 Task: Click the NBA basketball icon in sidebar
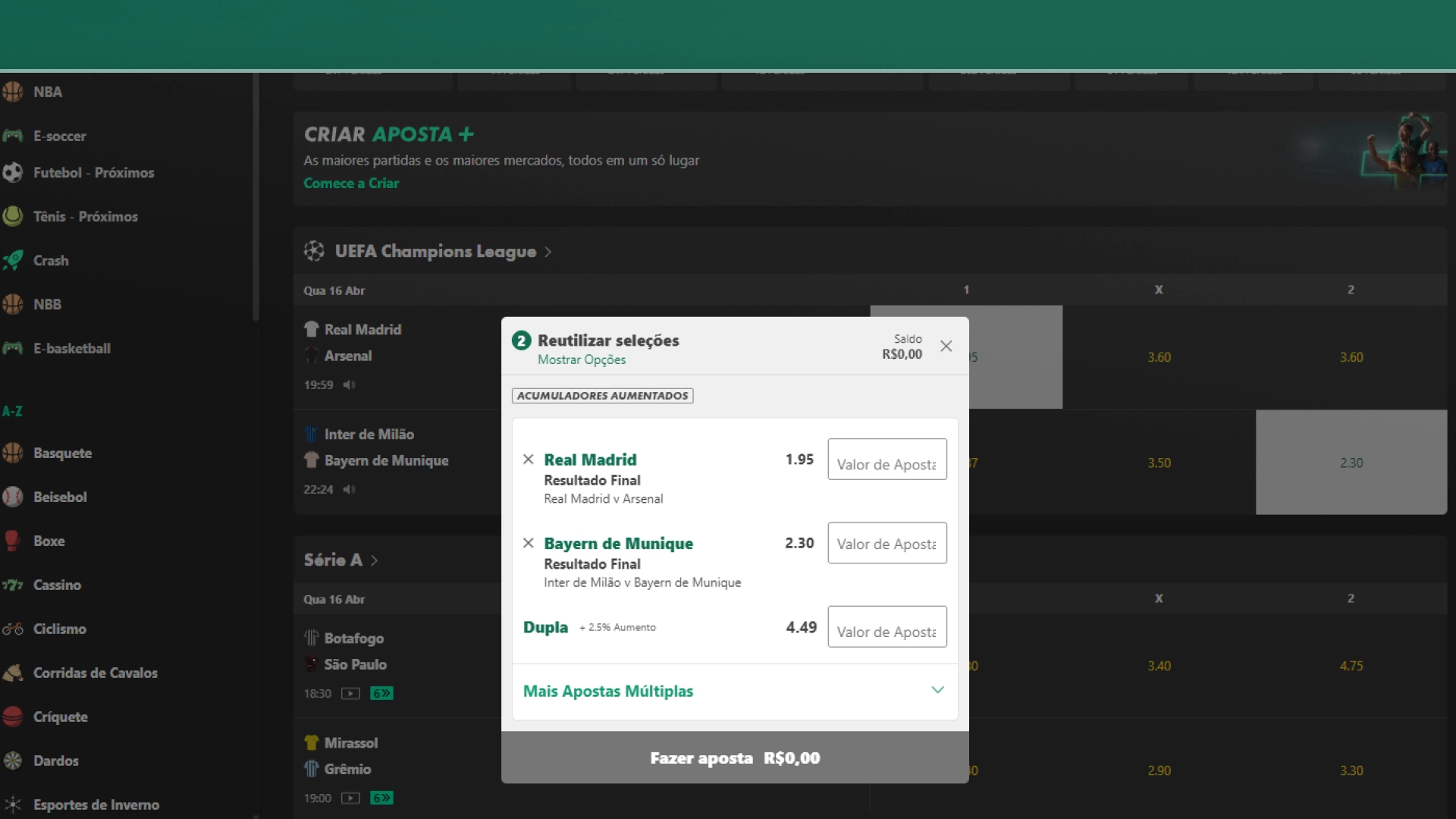coord(12,92)
